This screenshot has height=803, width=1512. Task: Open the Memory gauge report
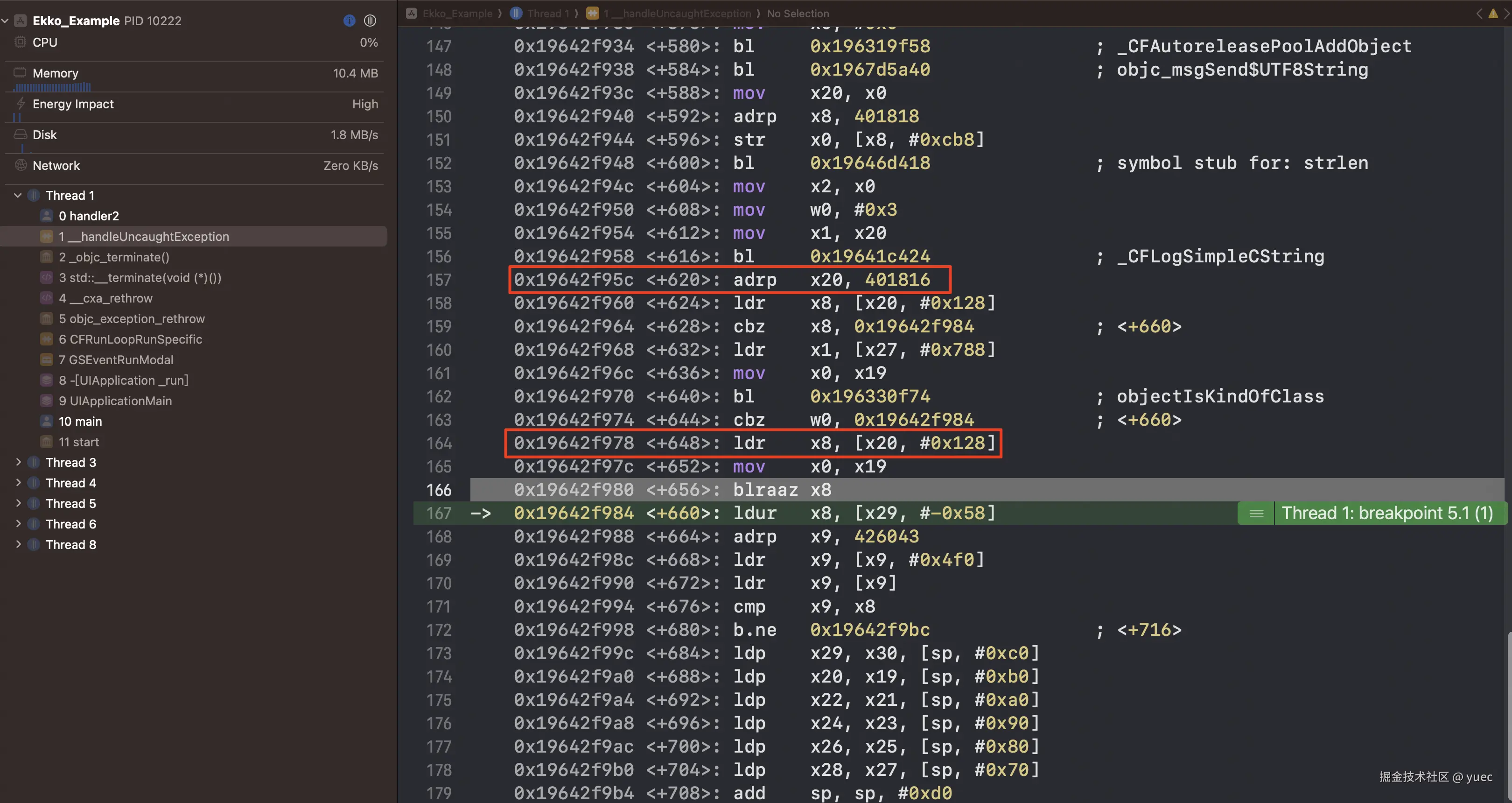pos(194,73)
